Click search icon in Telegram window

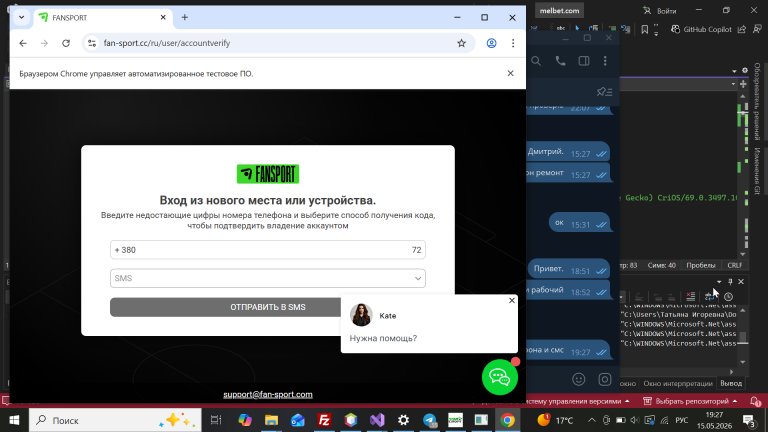[x=536, y=61]
